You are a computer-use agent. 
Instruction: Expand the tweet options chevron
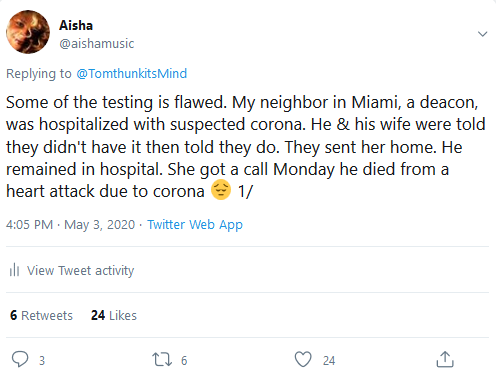[482, 34]
